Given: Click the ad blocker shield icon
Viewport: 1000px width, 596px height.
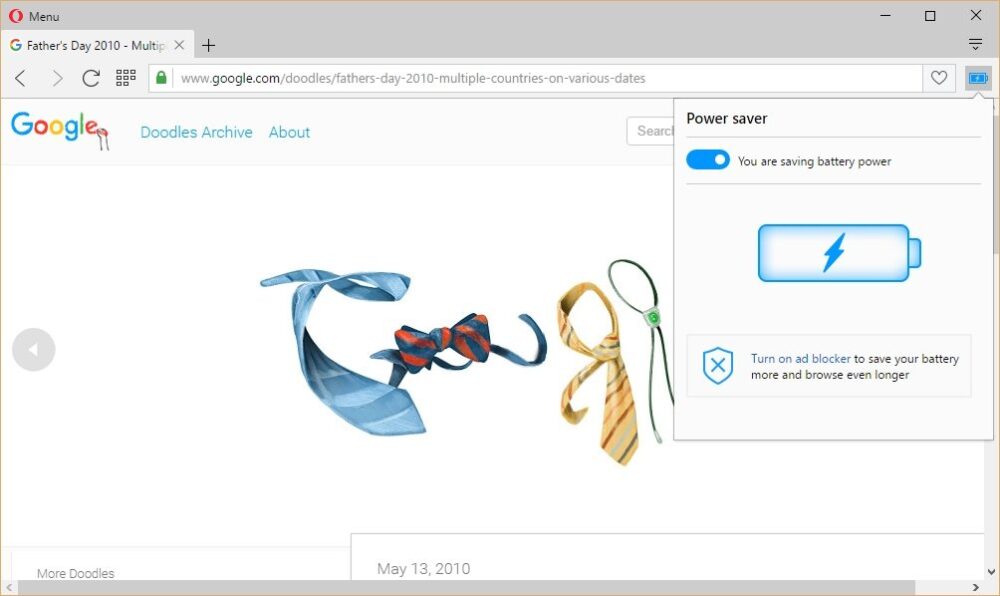Looking at the screenshot, I should [717, 366].
